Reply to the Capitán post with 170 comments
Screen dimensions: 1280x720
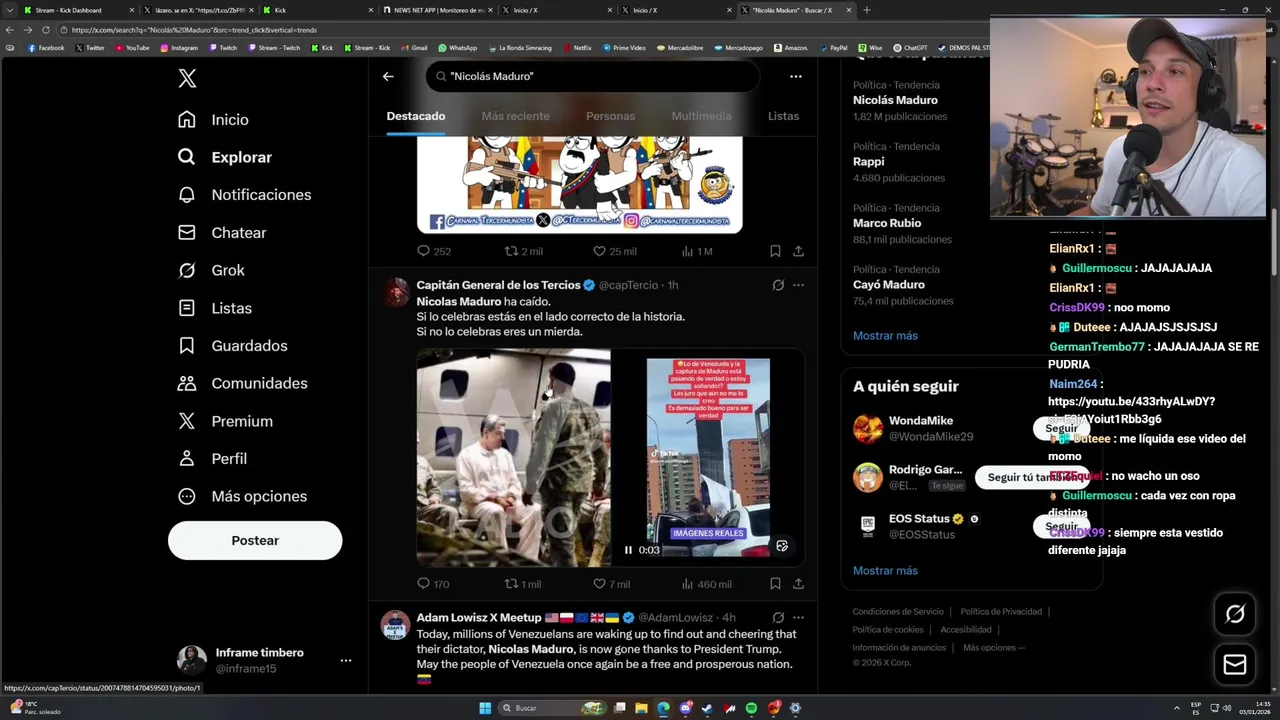(433, 584)
